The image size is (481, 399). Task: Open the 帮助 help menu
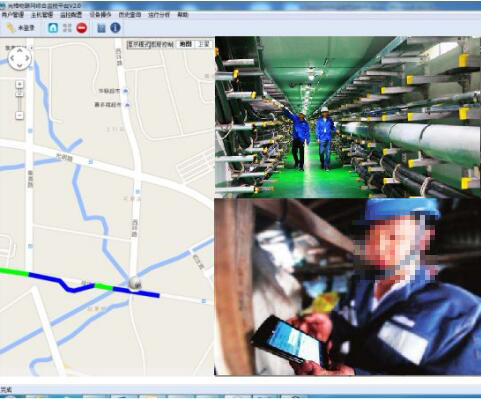point(183,15)
